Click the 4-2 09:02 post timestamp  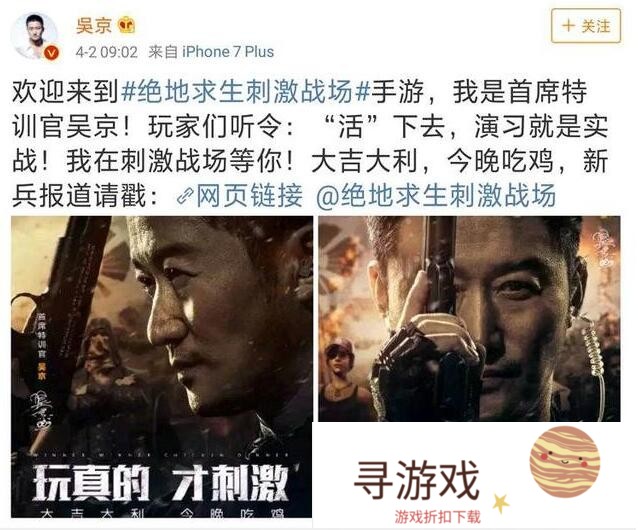tap(107, 52)
